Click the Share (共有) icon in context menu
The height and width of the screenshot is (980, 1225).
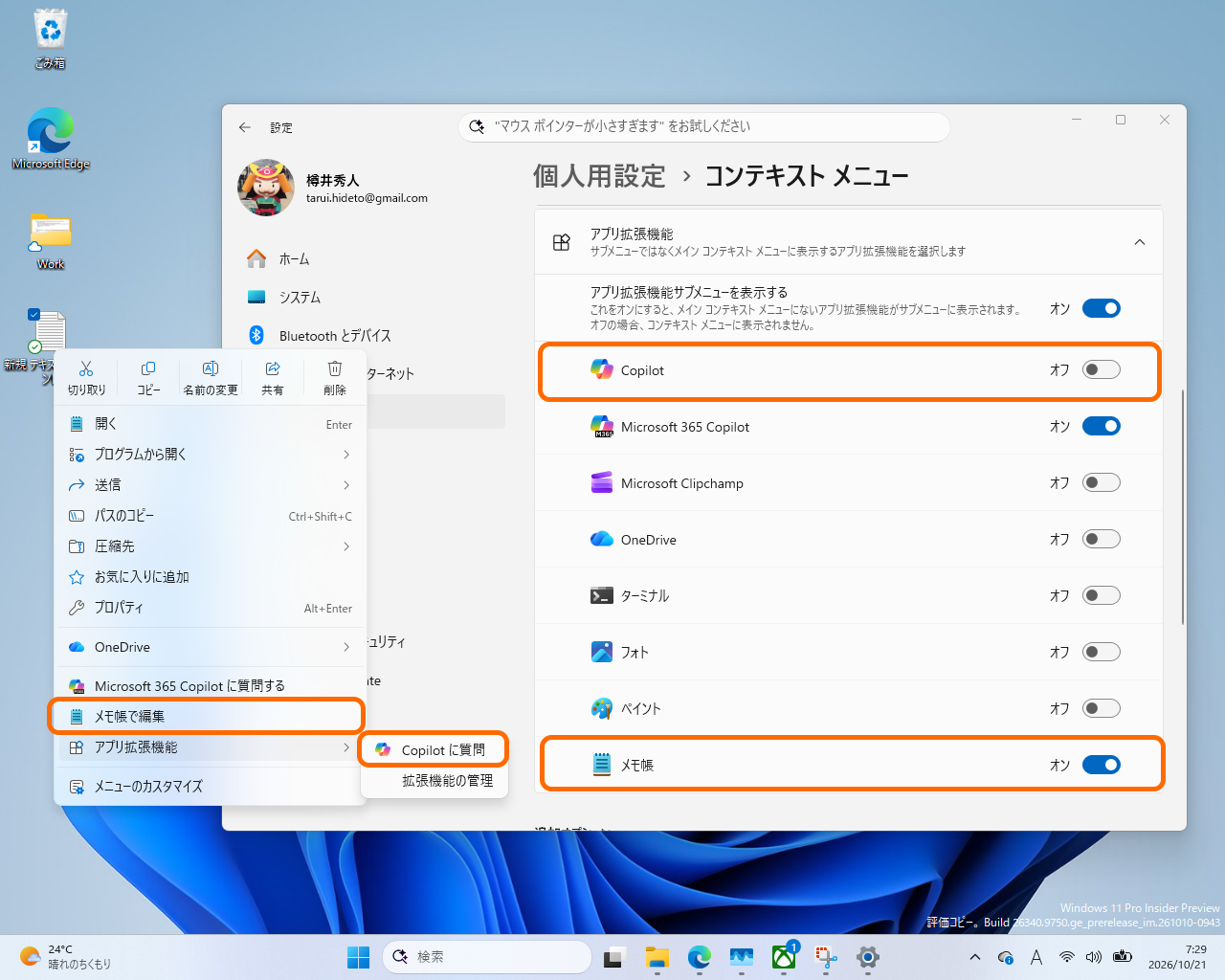click(273, 369)
